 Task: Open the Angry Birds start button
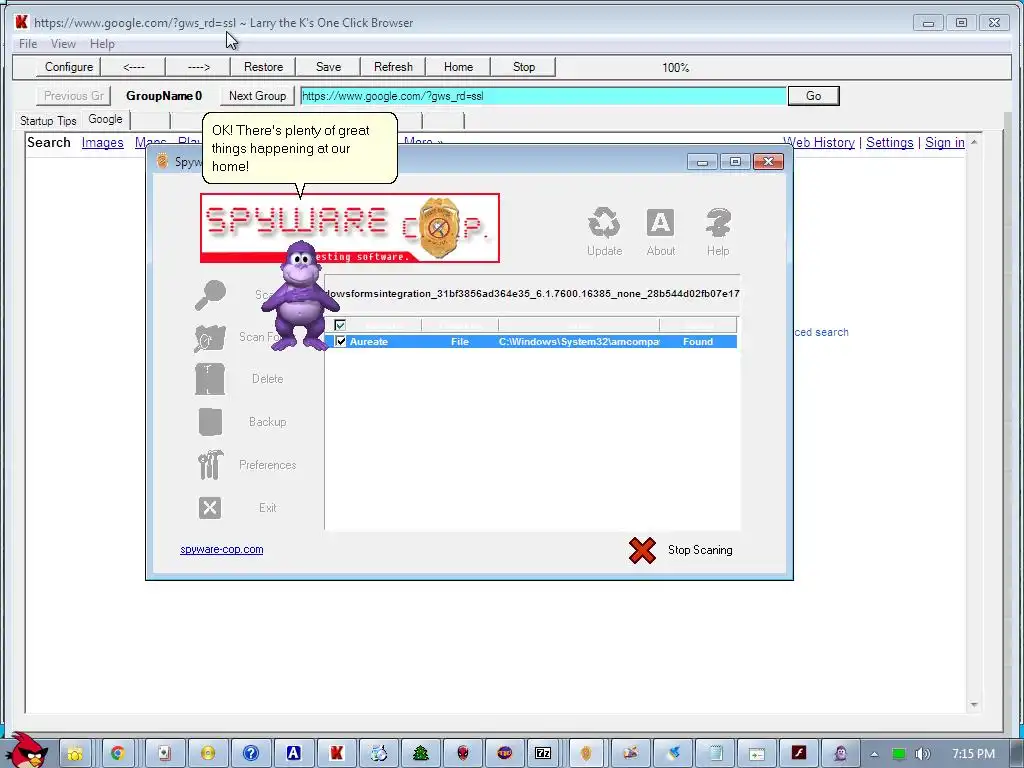coord(26,751)
